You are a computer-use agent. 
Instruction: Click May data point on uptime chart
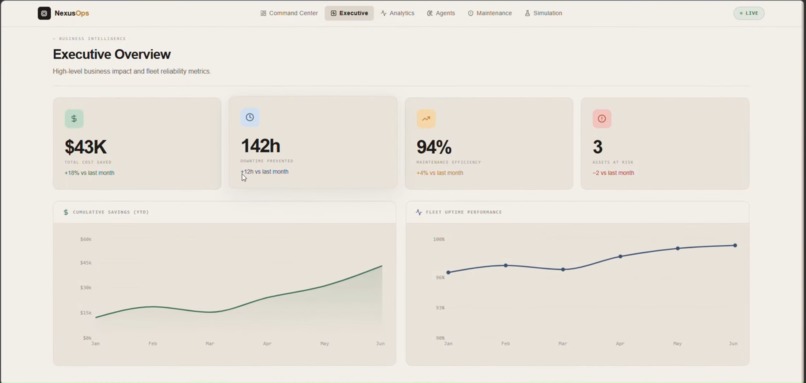pyautogui.click(x=677, y=248)
